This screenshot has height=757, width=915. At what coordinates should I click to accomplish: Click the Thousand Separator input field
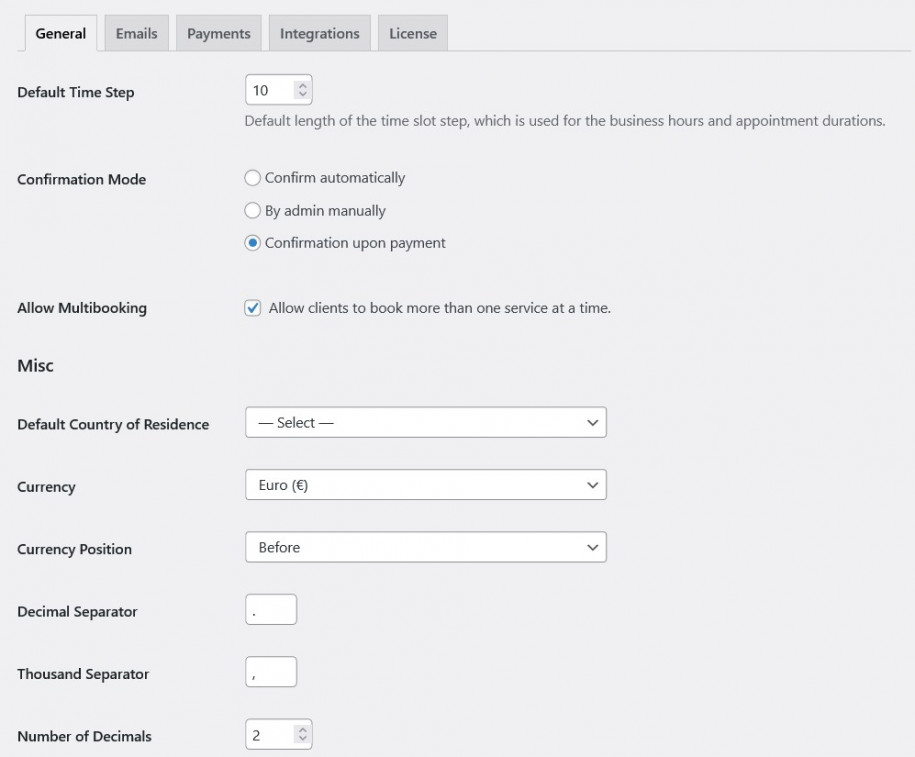pos(270,671)
